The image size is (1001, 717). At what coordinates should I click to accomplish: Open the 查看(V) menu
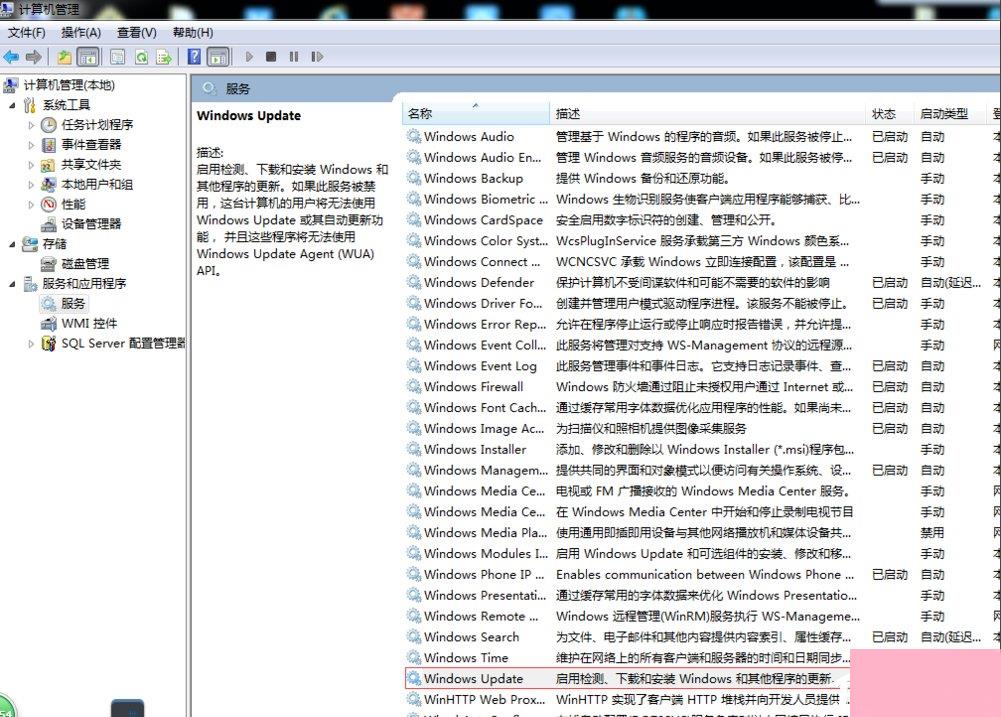[137, 33]
